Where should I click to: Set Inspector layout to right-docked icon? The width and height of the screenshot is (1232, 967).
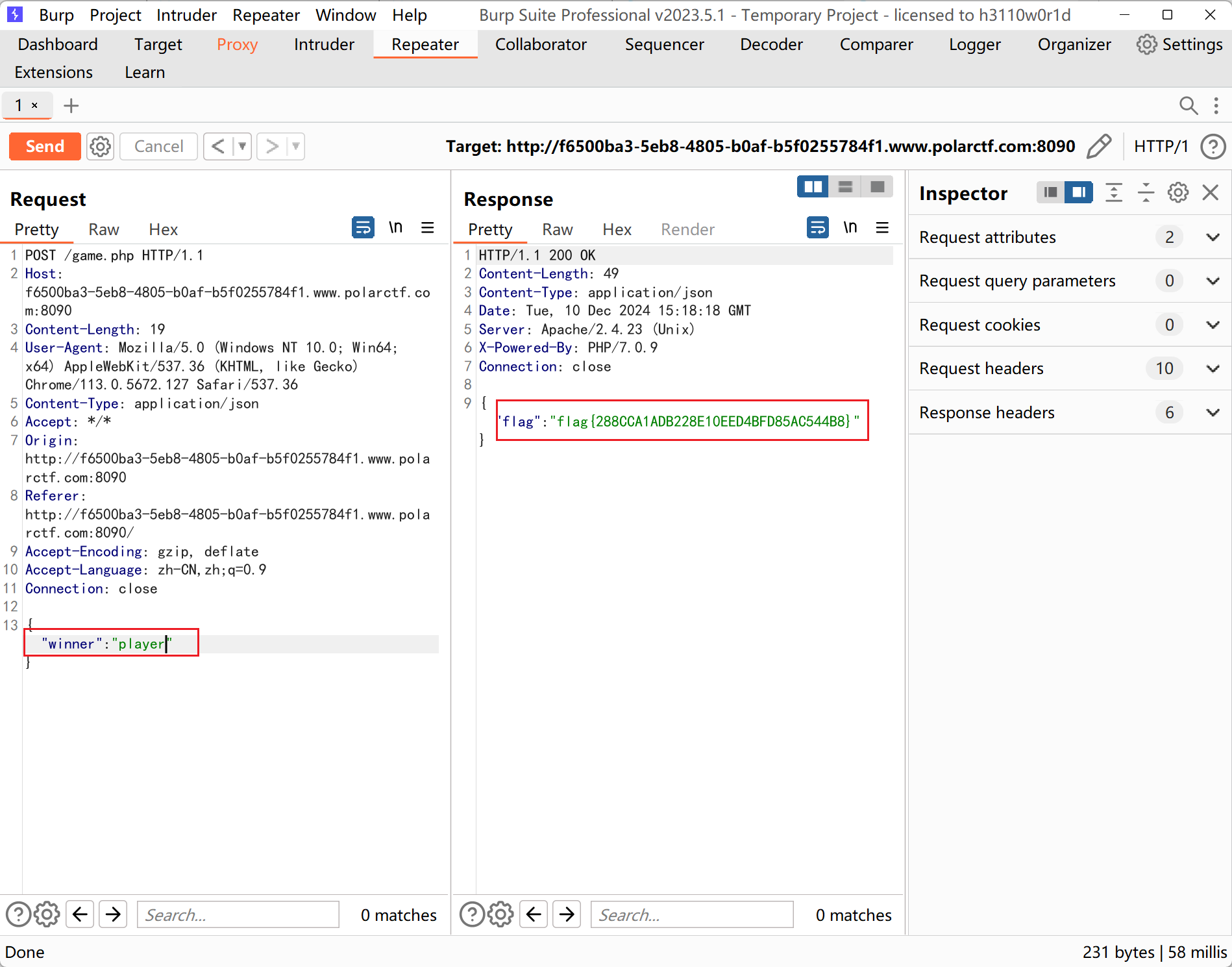1079,192
